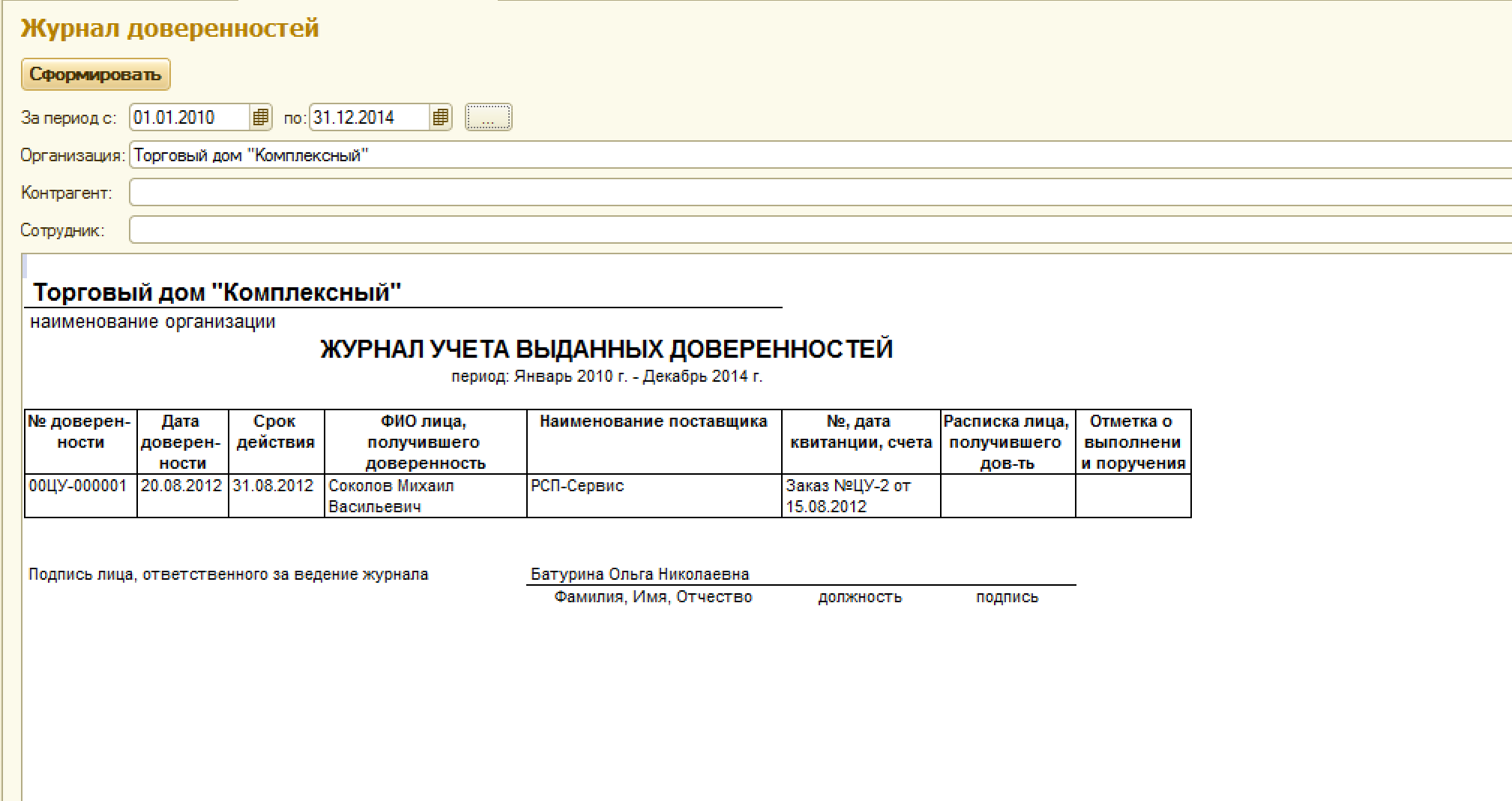
Task: Select cell 00ЦУ-000001
Action: 80,496
